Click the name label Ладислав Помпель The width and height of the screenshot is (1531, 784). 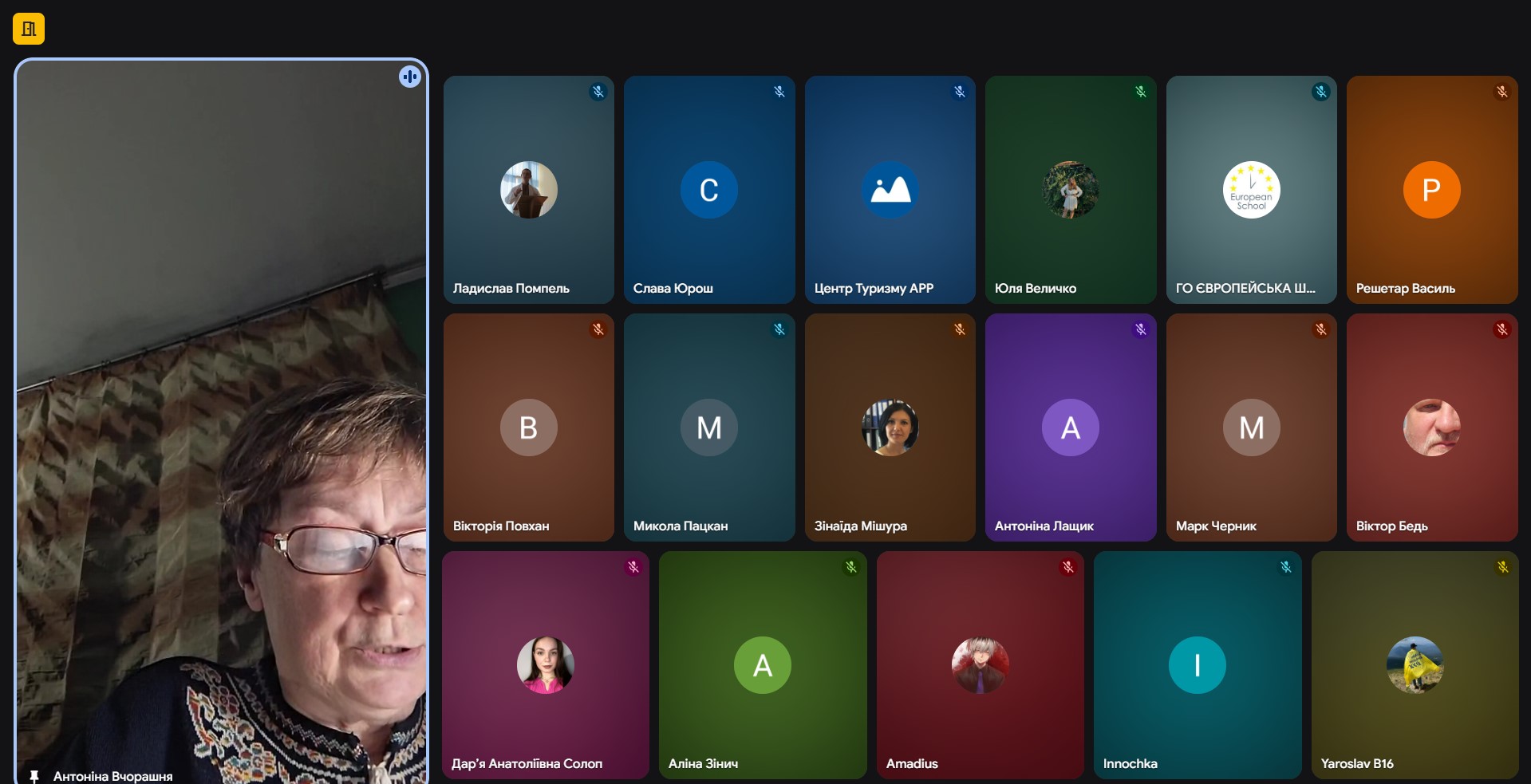coord(511,288)
